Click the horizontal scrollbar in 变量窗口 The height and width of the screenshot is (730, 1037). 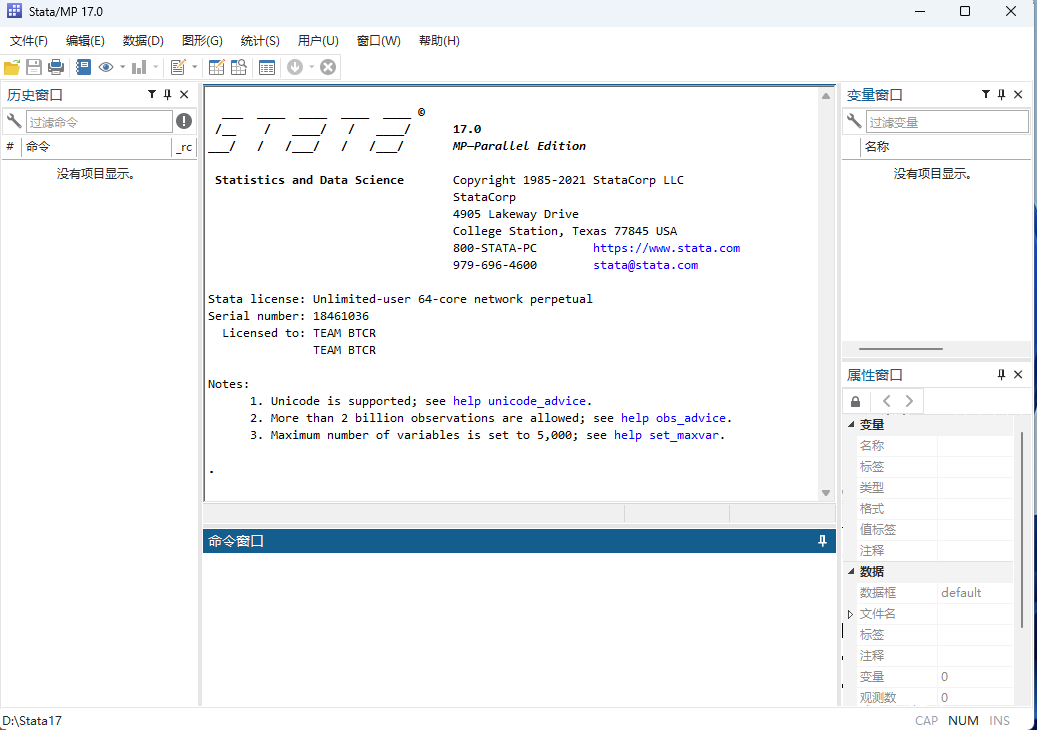pos(901,348)
